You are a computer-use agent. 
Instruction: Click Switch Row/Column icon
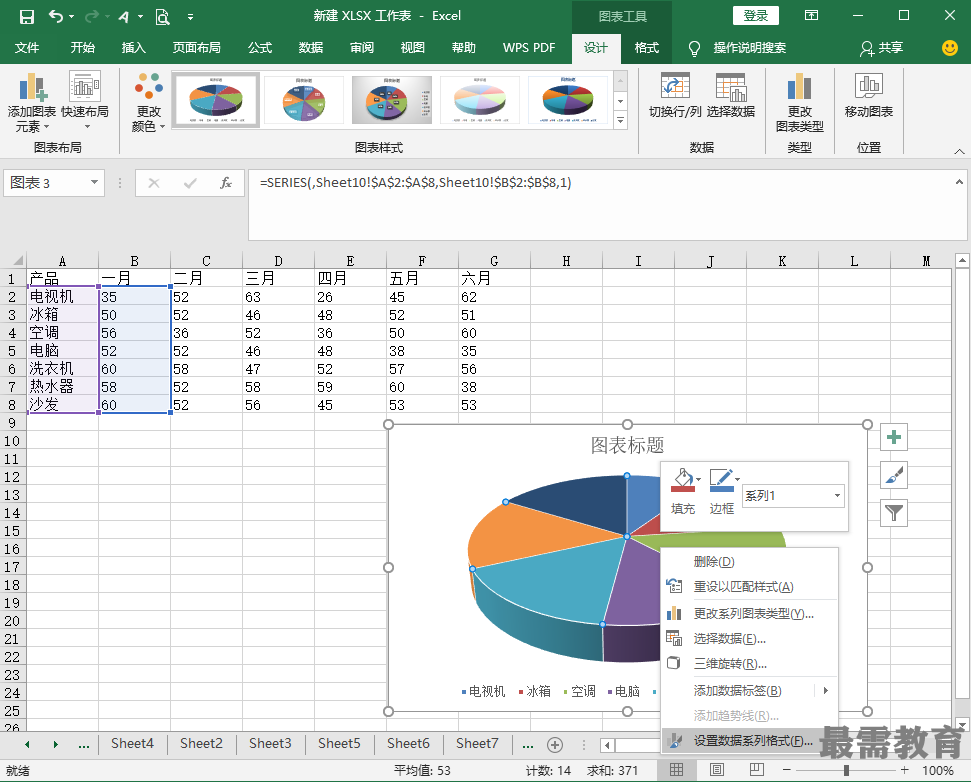pyautogui.click(x=675, y=87)
